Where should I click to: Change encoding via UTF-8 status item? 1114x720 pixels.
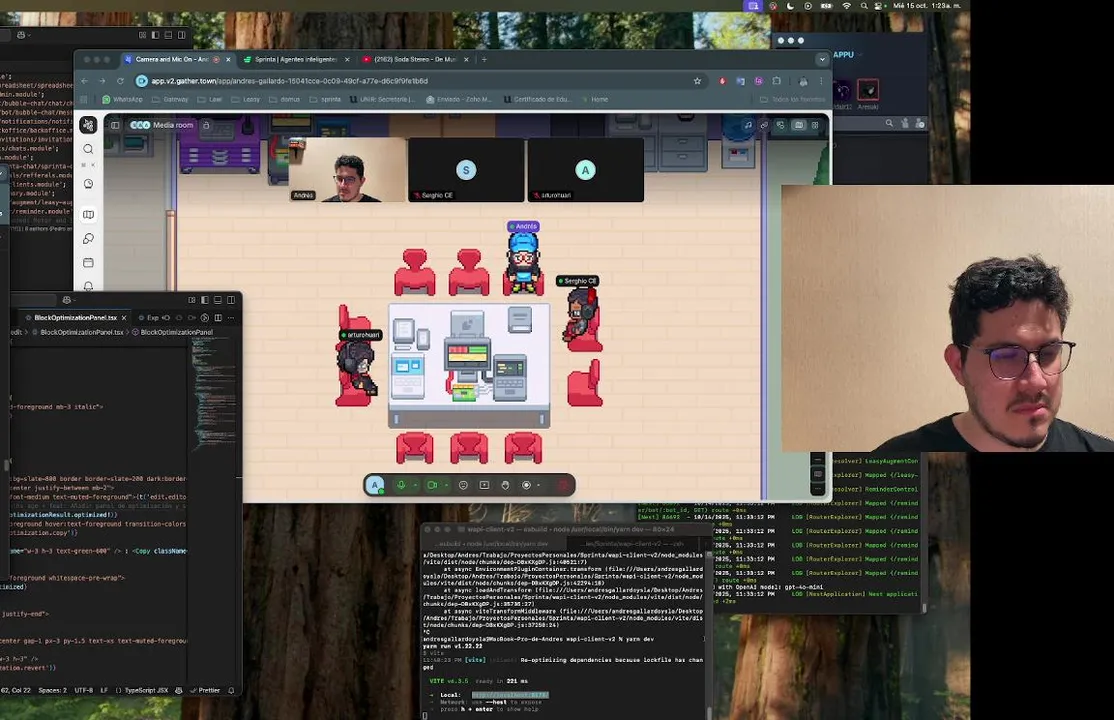click(x=83, y=690)
